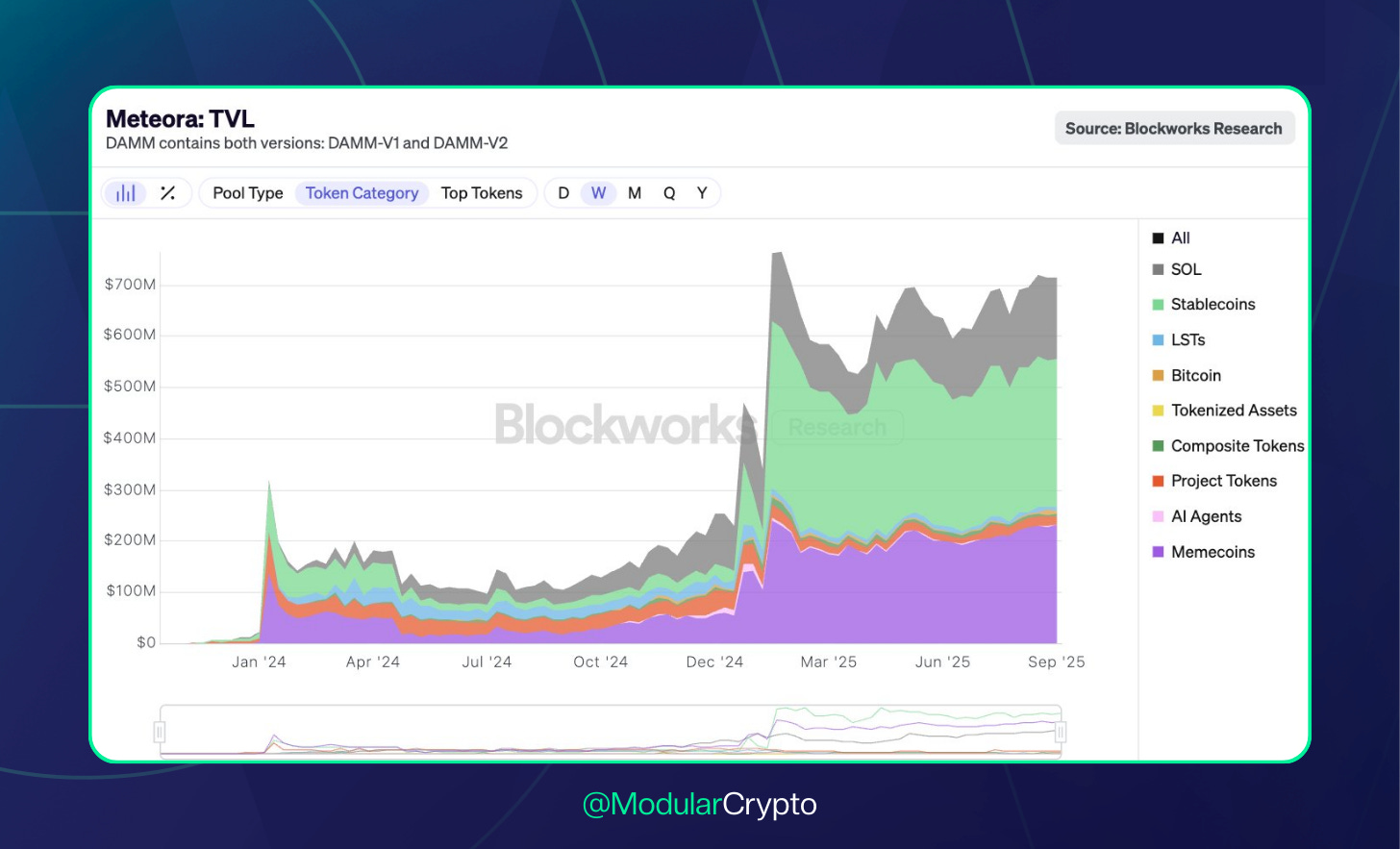This screenshot has height=849, width=1400.
Task: Toggle the Bitcoin legend series
Action: [1187, 376]
